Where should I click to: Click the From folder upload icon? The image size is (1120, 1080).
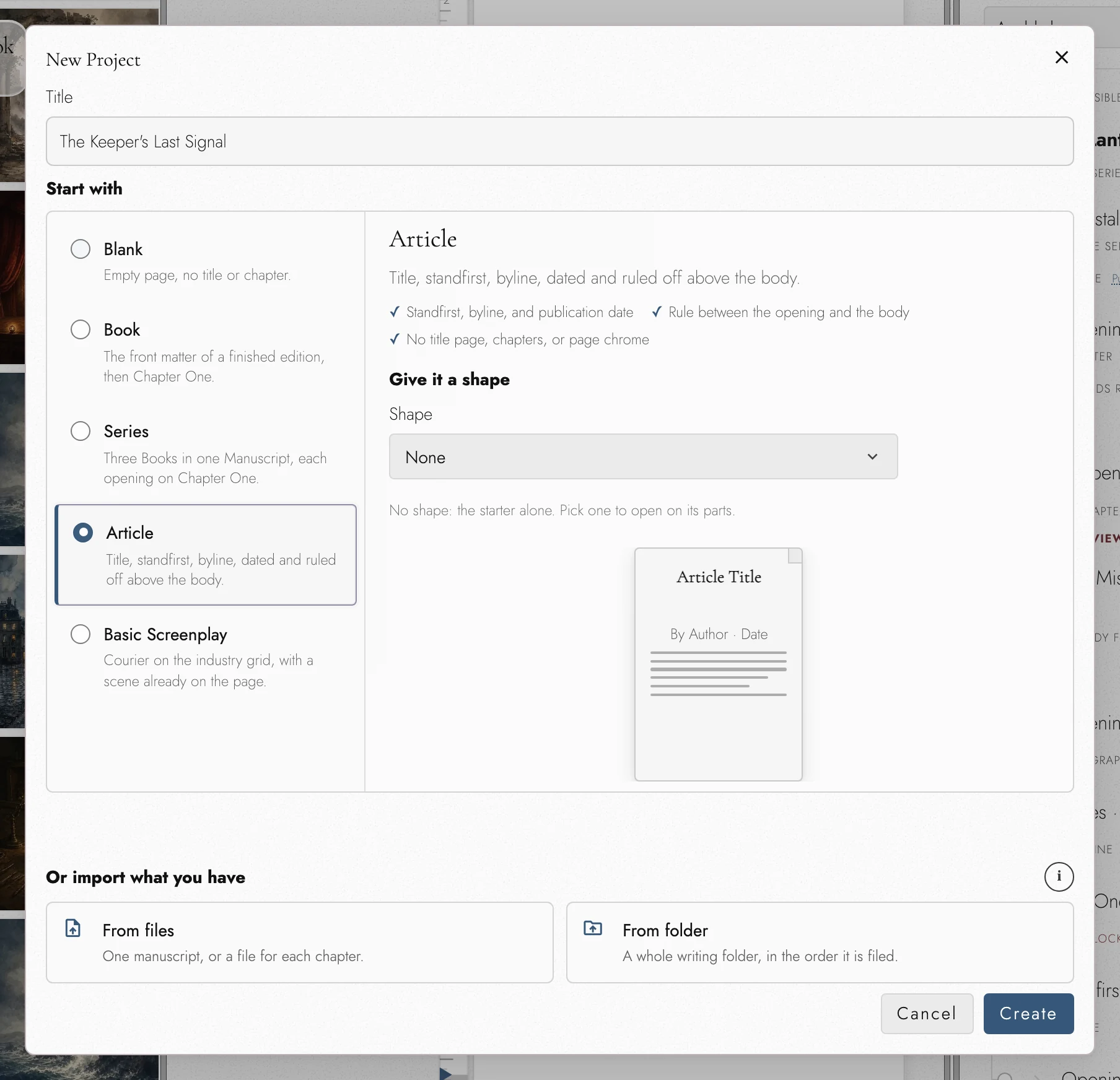click(593, 928)
